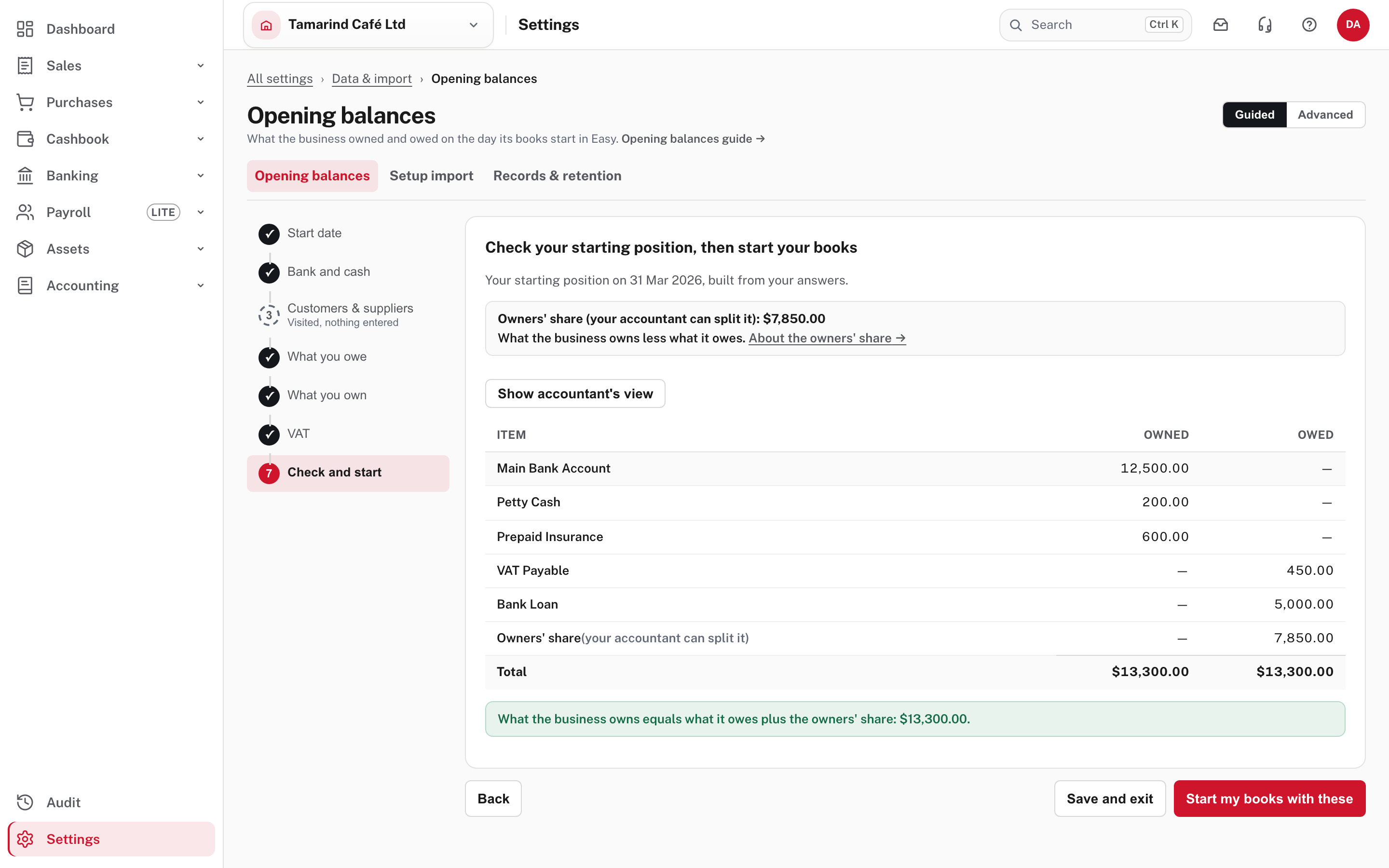Click the Accounting ledger icon
The height and width of the screenshot is (868, 1389).
[25, 285]
